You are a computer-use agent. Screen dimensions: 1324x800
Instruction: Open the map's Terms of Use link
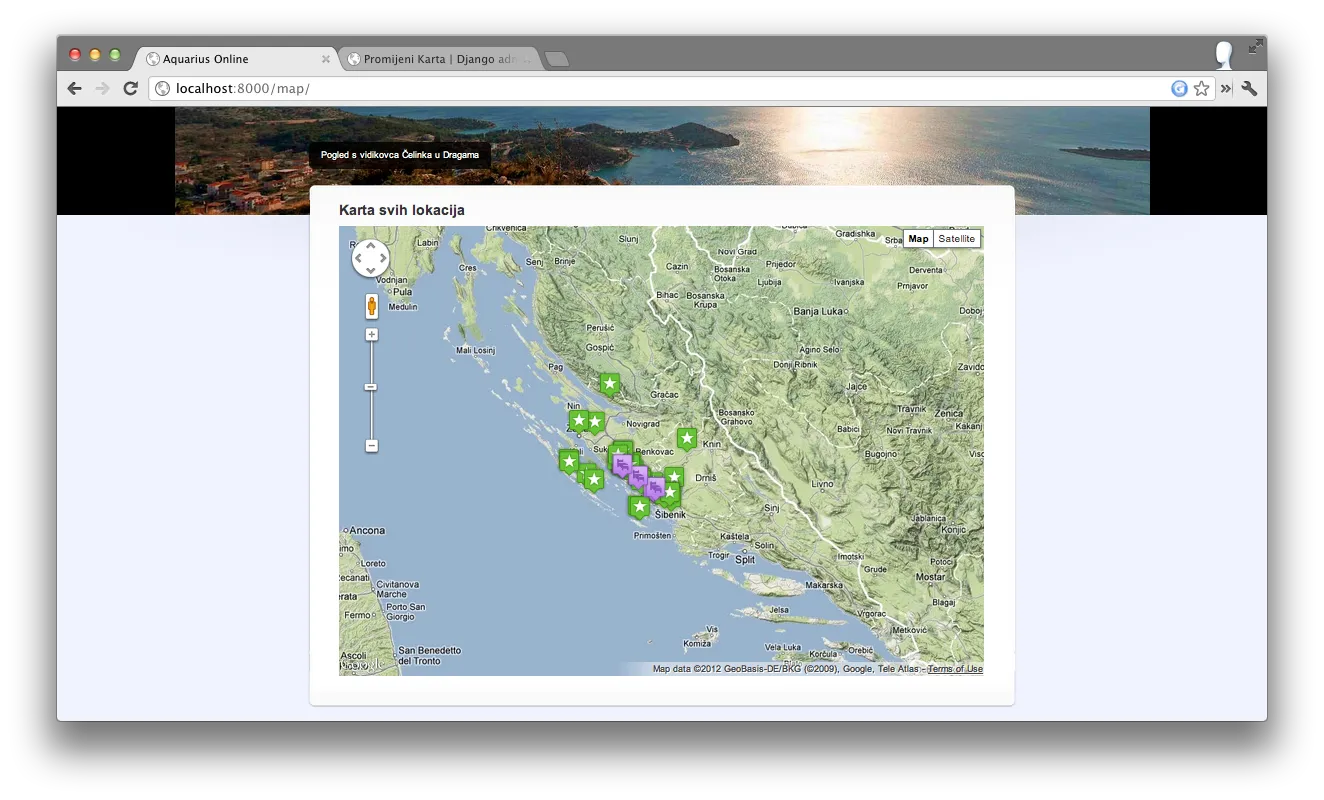954,669
